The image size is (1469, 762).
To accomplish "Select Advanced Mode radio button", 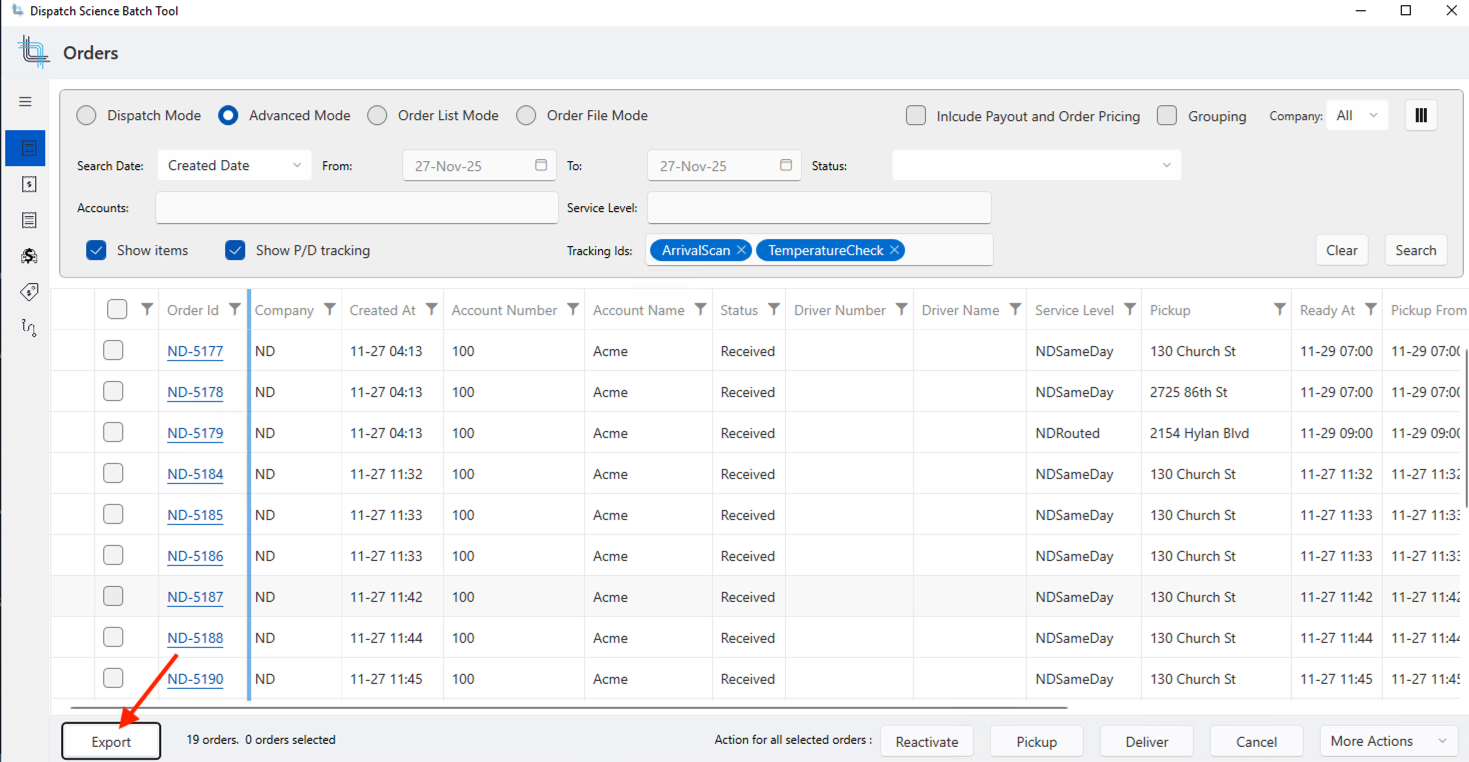I will pos(228,115).
